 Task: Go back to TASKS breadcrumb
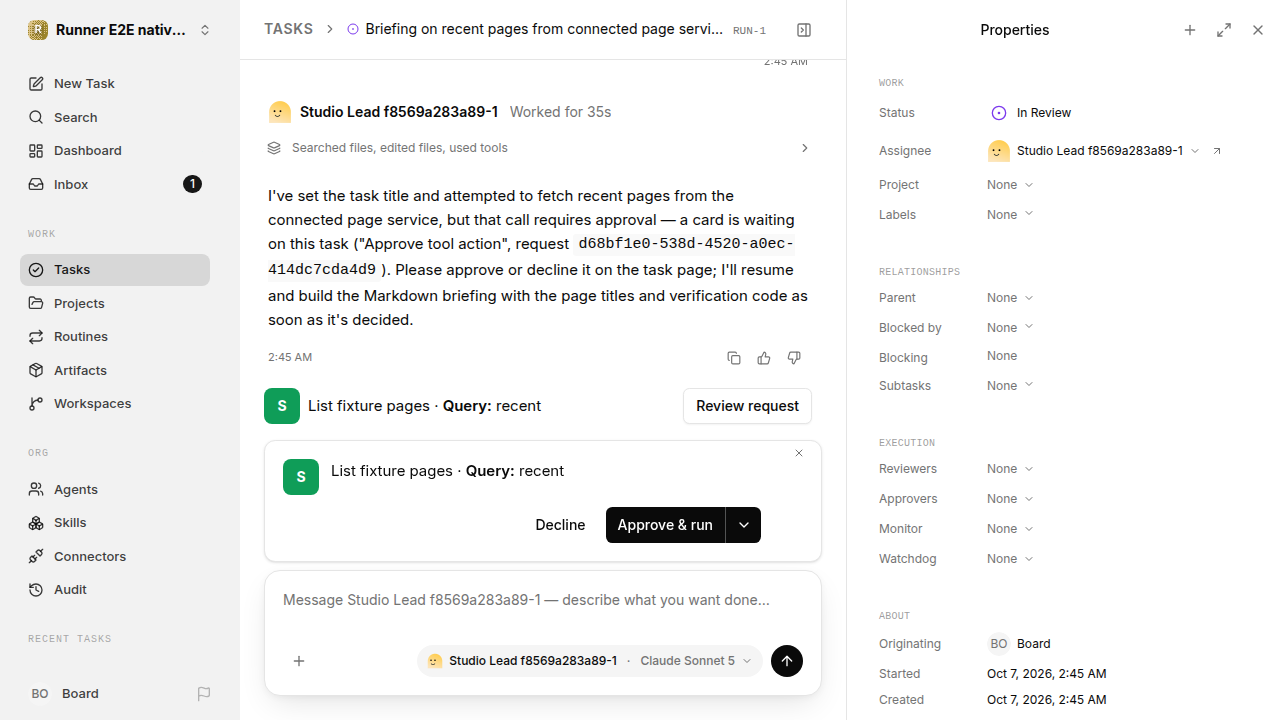click(289, 30)
